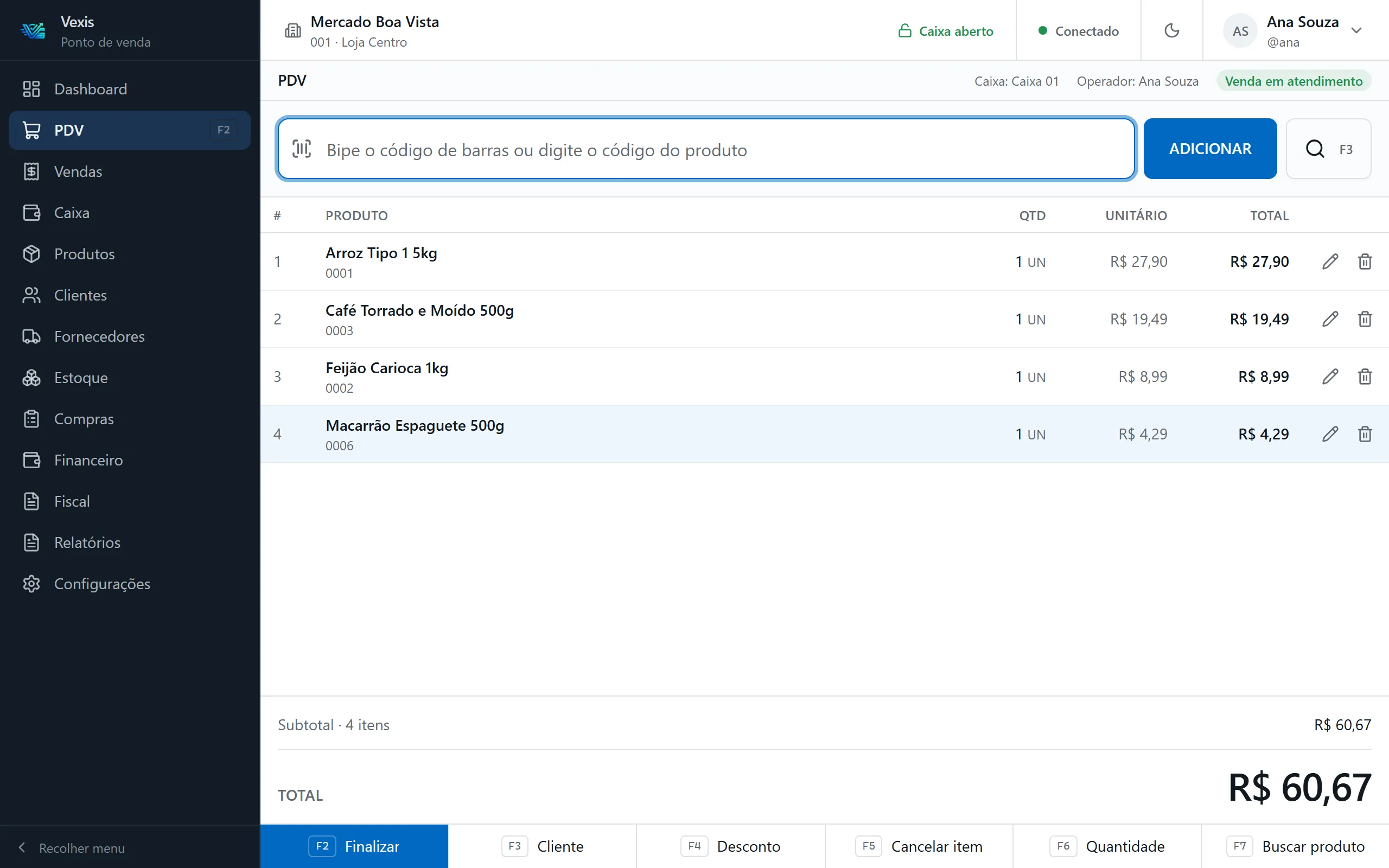Click the Venda em atendimento badge

[x=1293, y=81]
